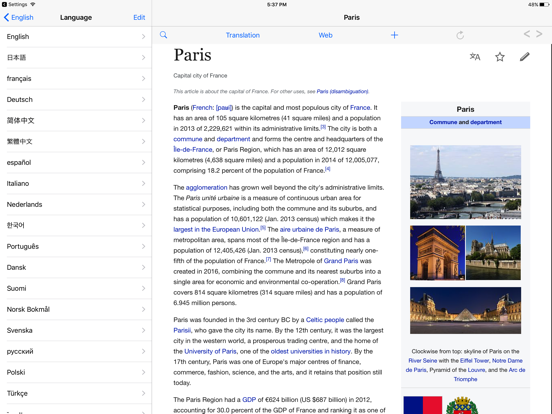Expand Português row chevron
Screen dimensions: 552x414
click(143, 246)
